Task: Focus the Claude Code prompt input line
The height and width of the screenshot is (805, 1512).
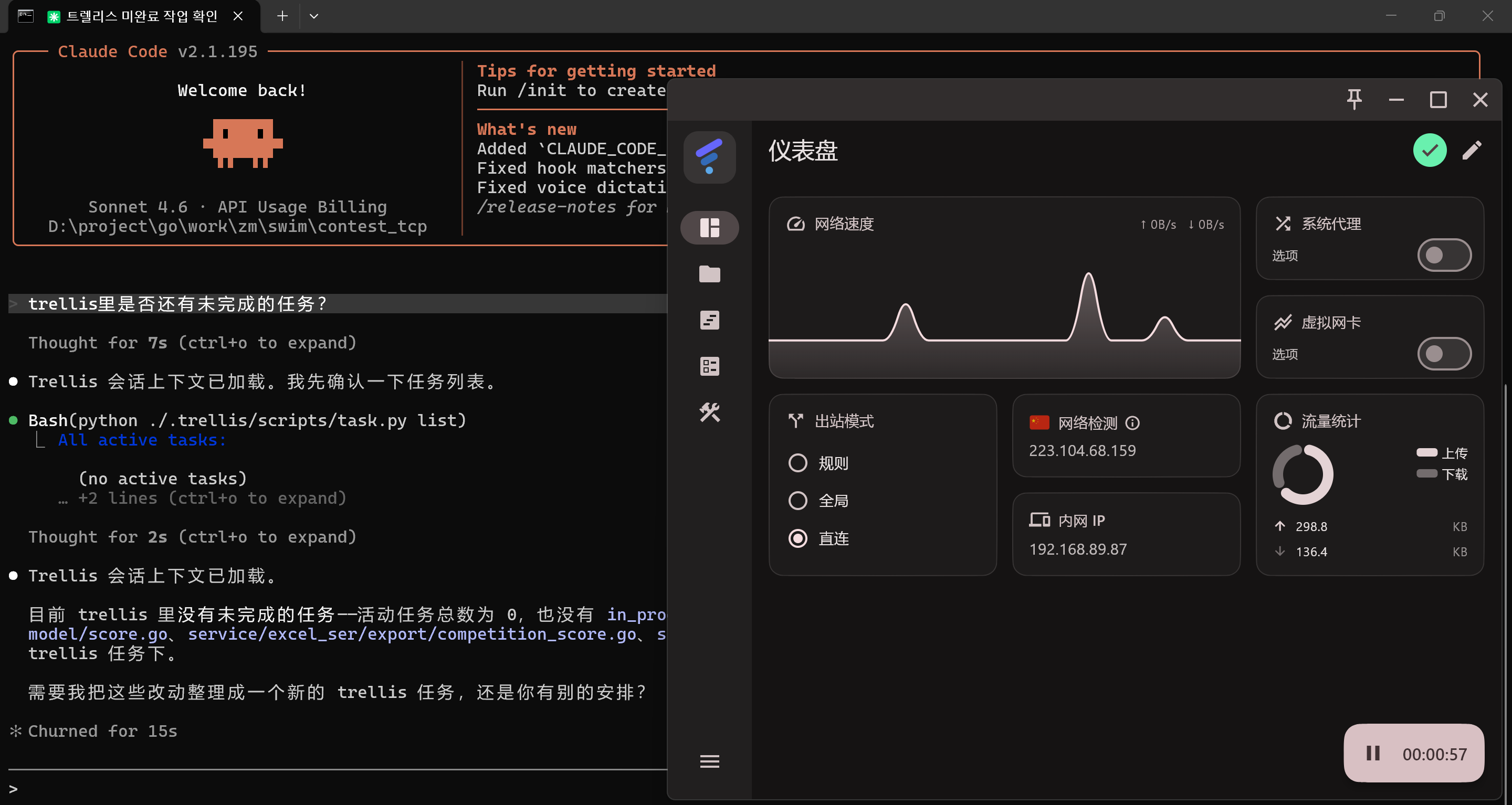Action: point(338,789)
